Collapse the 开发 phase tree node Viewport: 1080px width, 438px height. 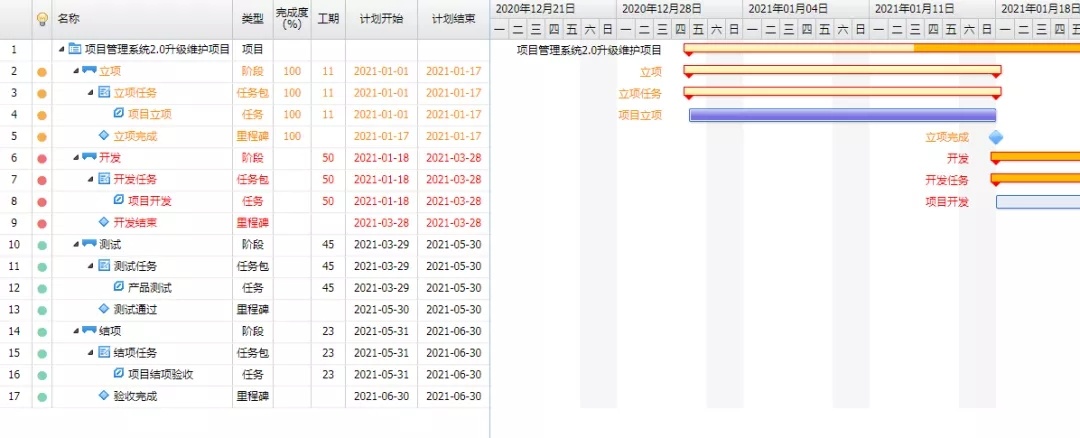coord(76,158)
